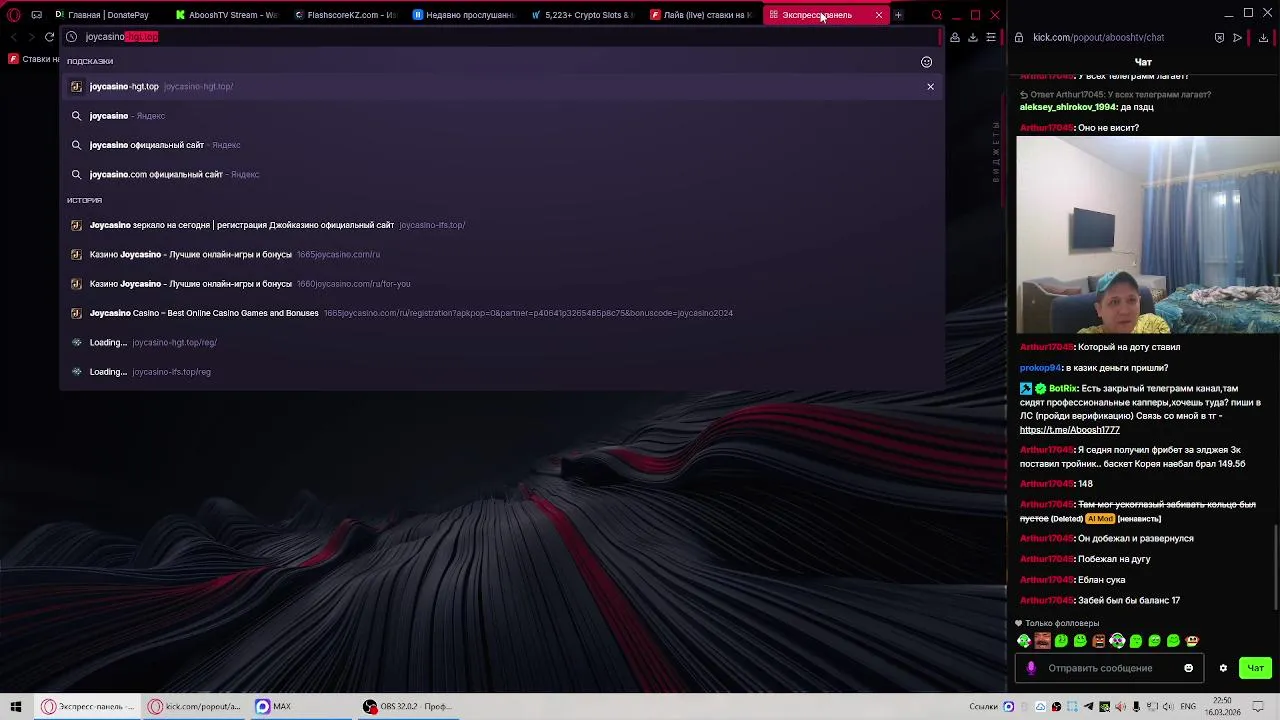
Task: Click the ENG language indicator in system tray
Action: [1188, 706]
